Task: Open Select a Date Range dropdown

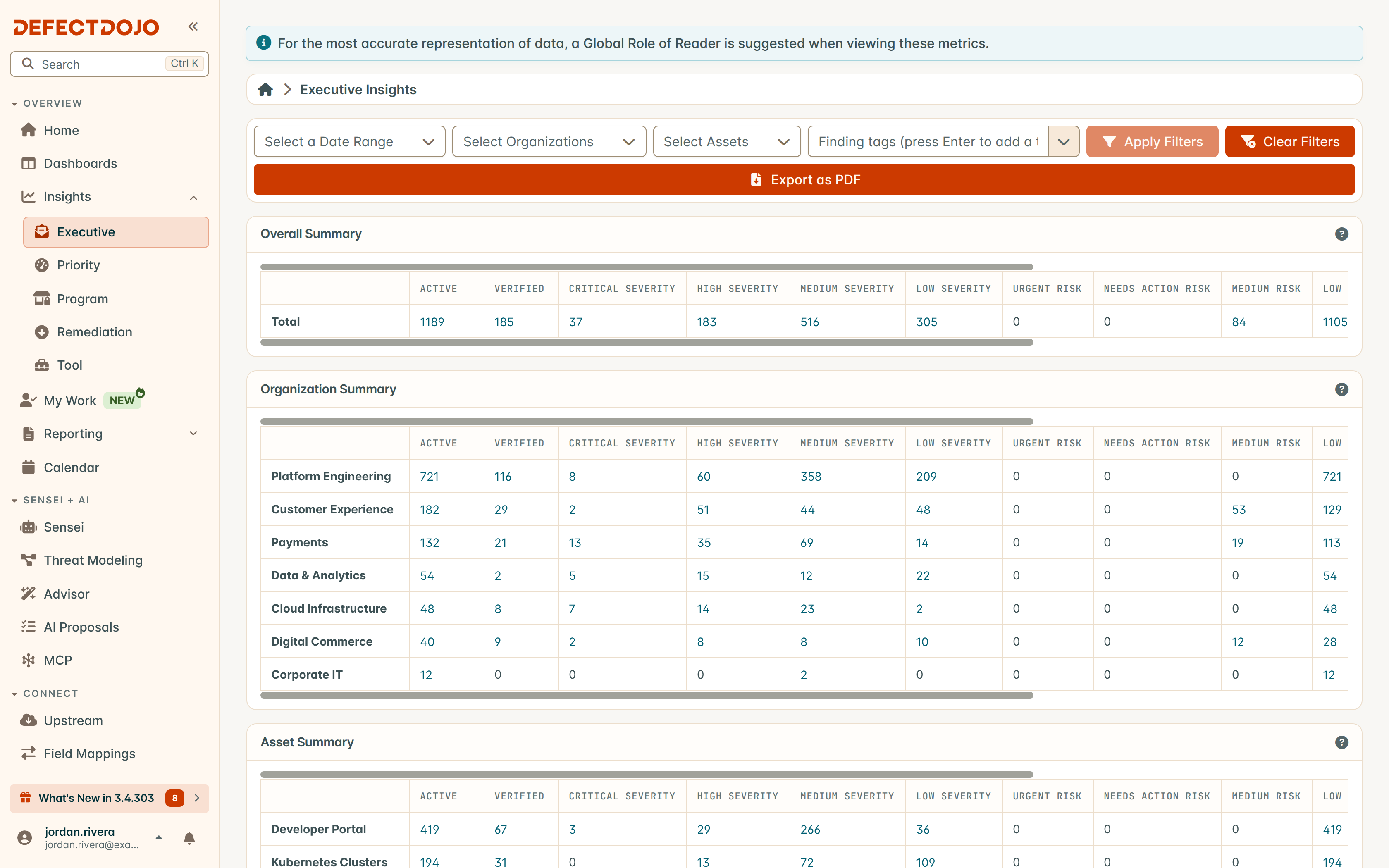Action: [x=349, y=141]
